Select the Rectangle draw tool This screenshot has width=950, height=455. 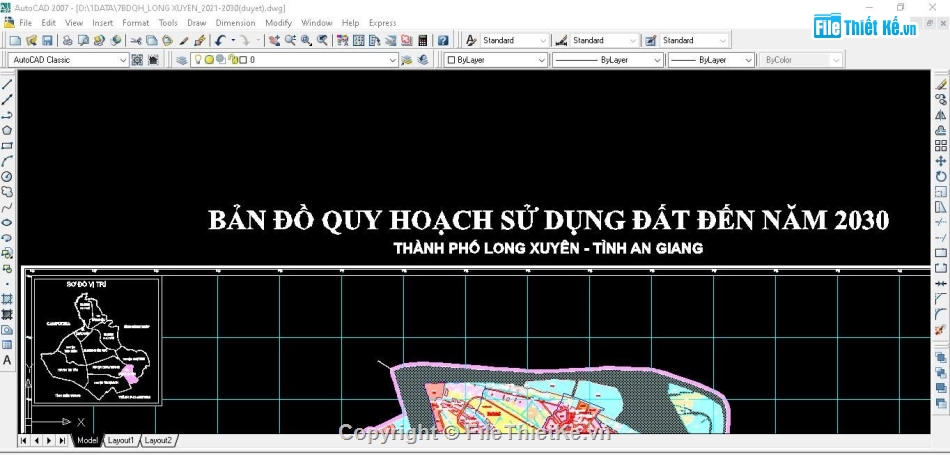[7, 145]
